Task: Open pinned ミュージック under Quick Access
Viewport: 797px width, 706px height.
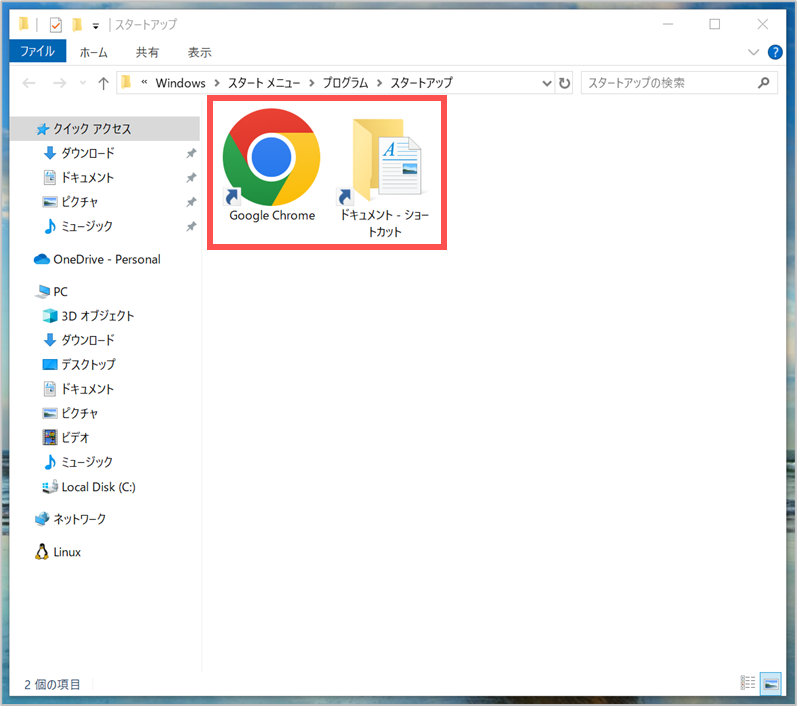Action: click(86, 226)
